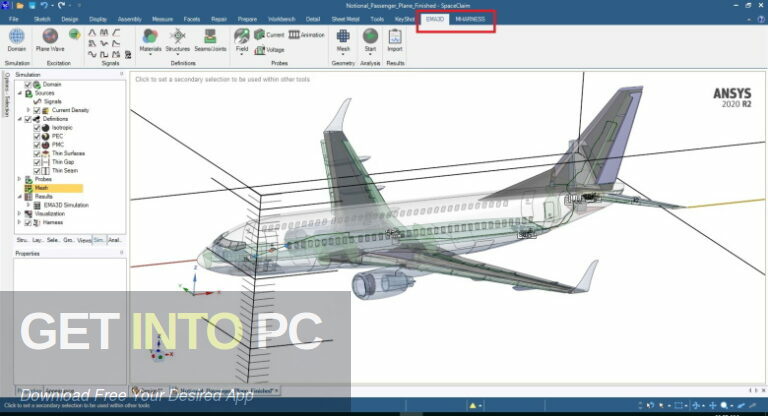Collapse the Results tree node
Image resolution: width=768 pixels, height=416 pixels.
coord(20,196)
